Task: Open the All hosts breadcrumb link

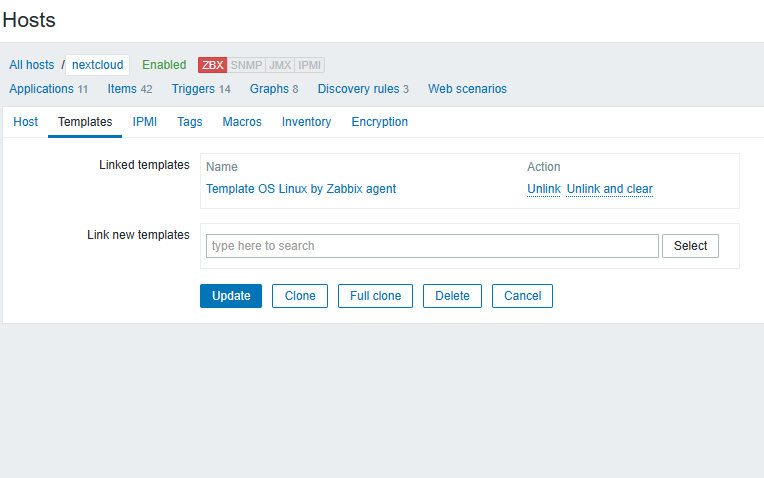Action: pos(32,65)
